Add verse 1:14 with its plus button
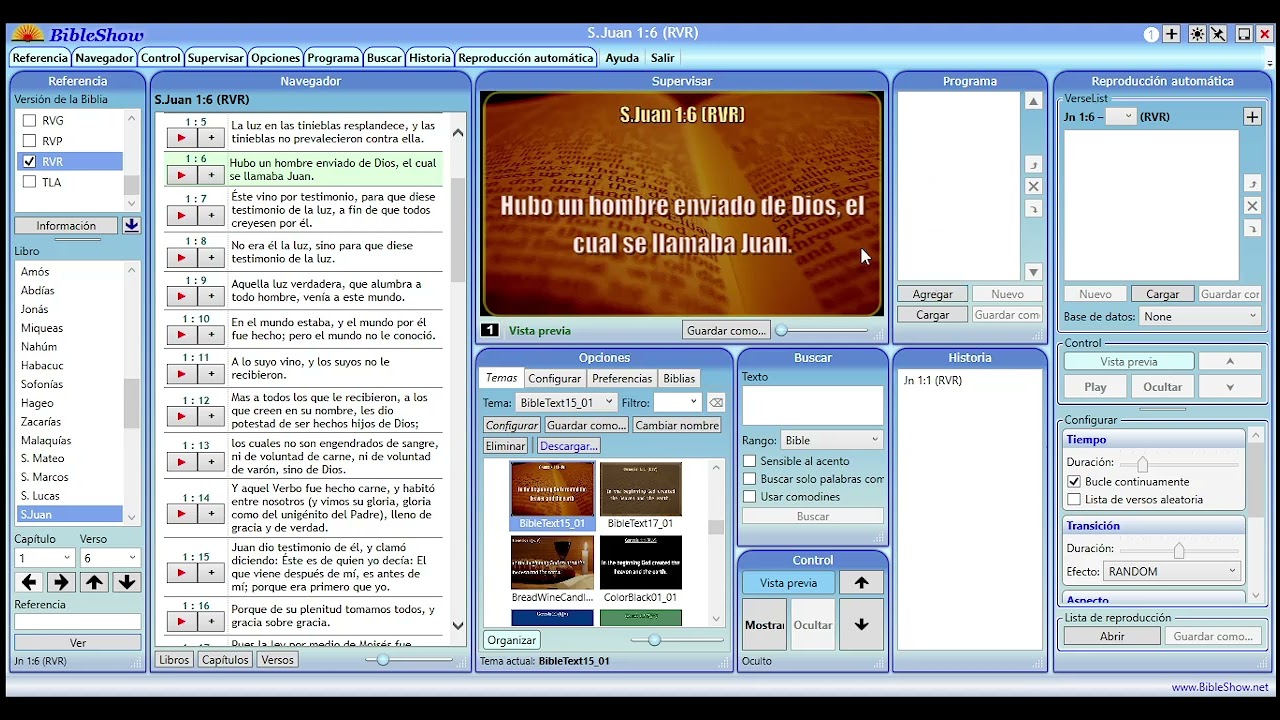The image size is (1280, 720). click(211, 514)
